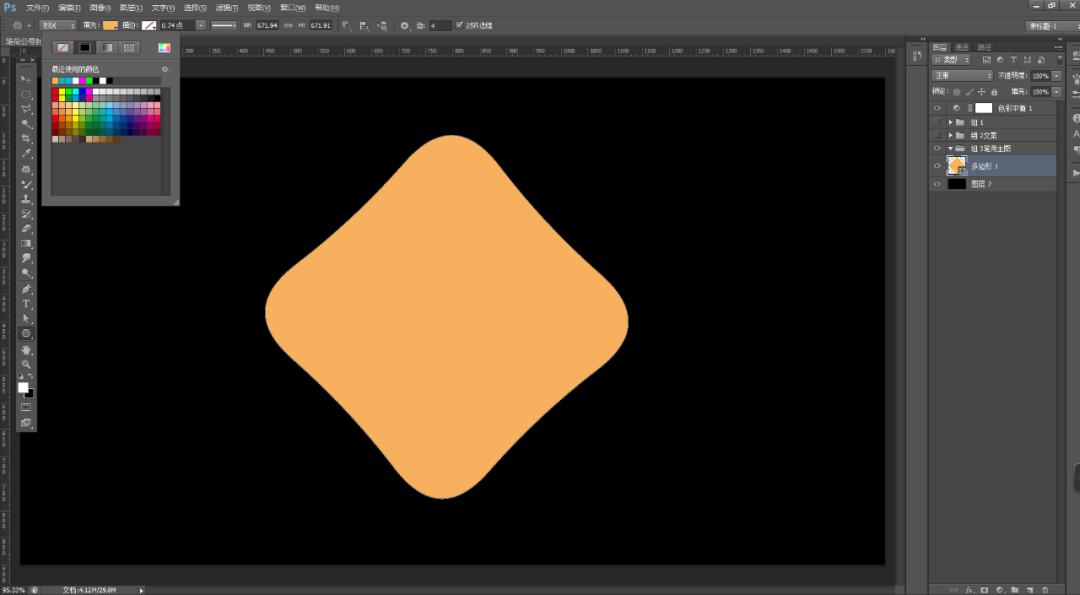The height and width of the screenshot is (595, 1080).
Task: Open the rainbow color picker in swatch popup
Action: (x=164, y=47)
